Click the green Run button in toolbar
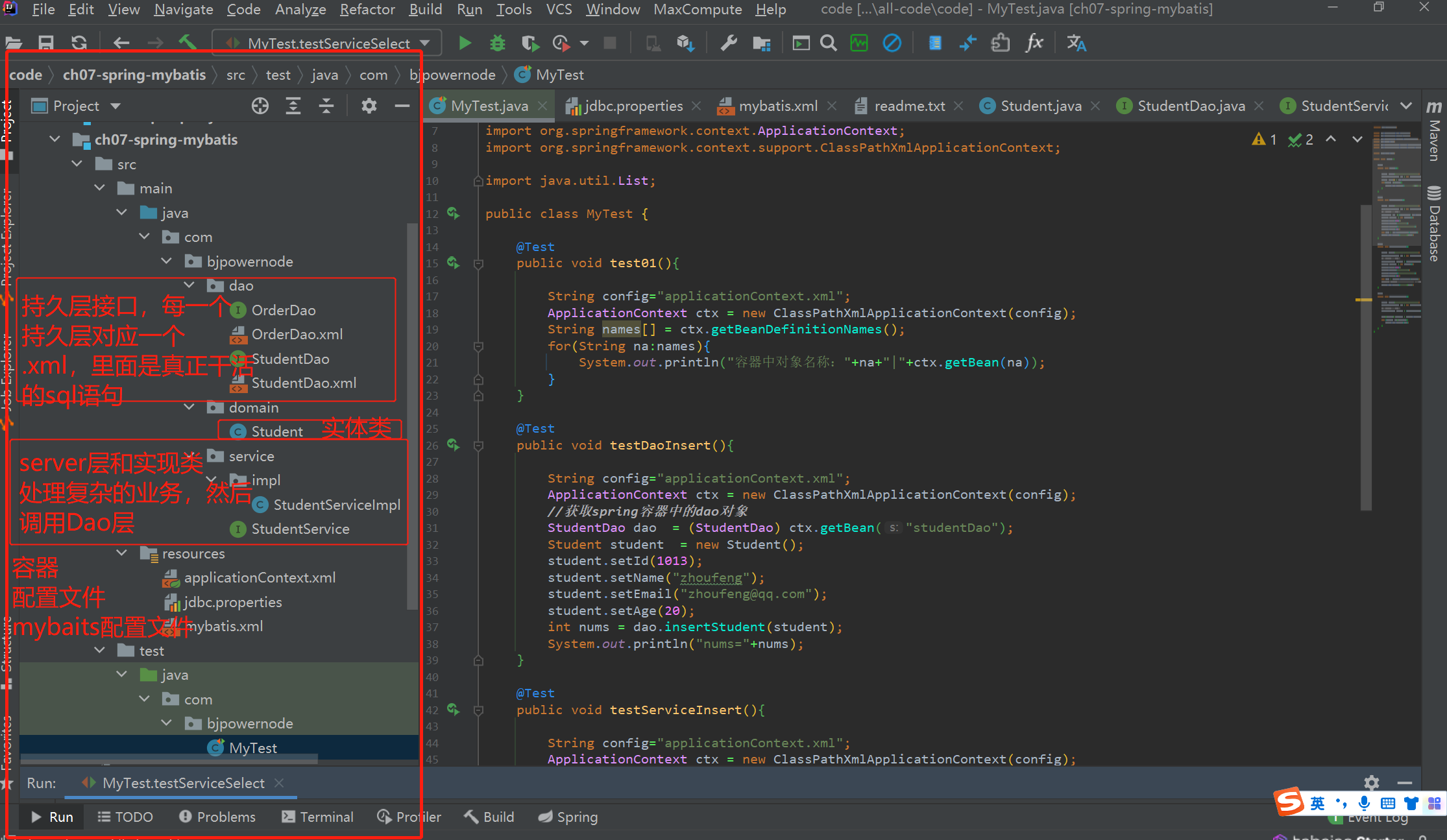 tap(465, 43)
